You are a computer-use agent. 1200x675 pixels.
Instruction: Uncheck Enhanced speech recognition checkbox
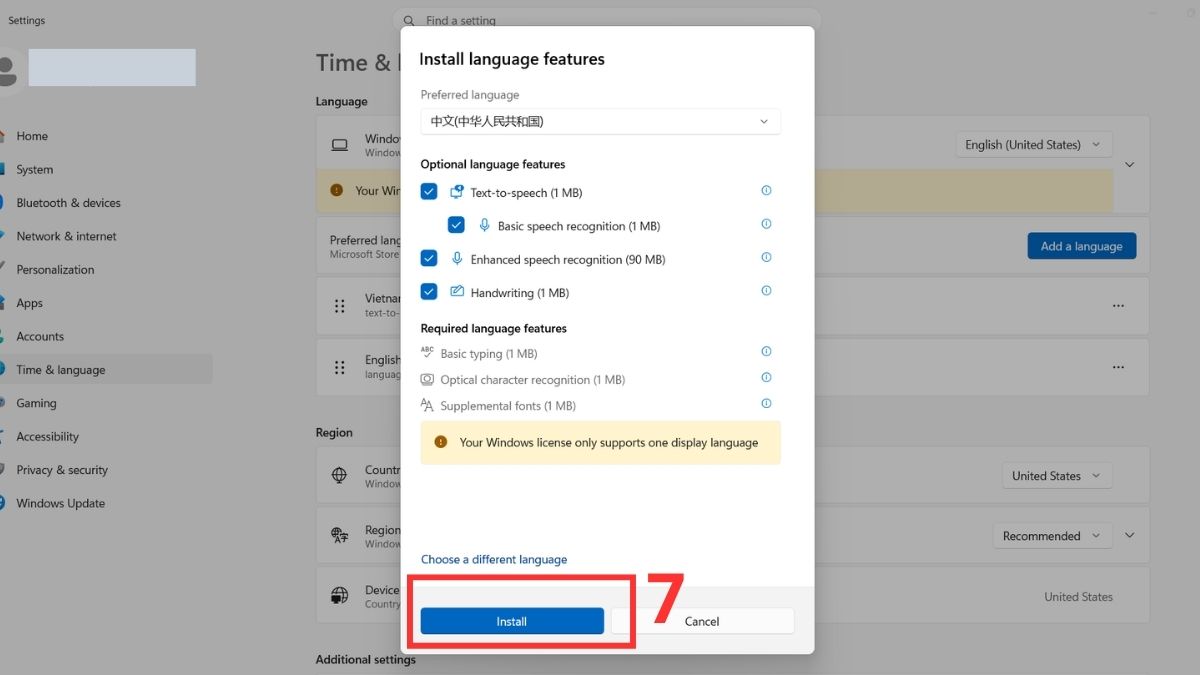pyautogui.click(x=429, y=259)
